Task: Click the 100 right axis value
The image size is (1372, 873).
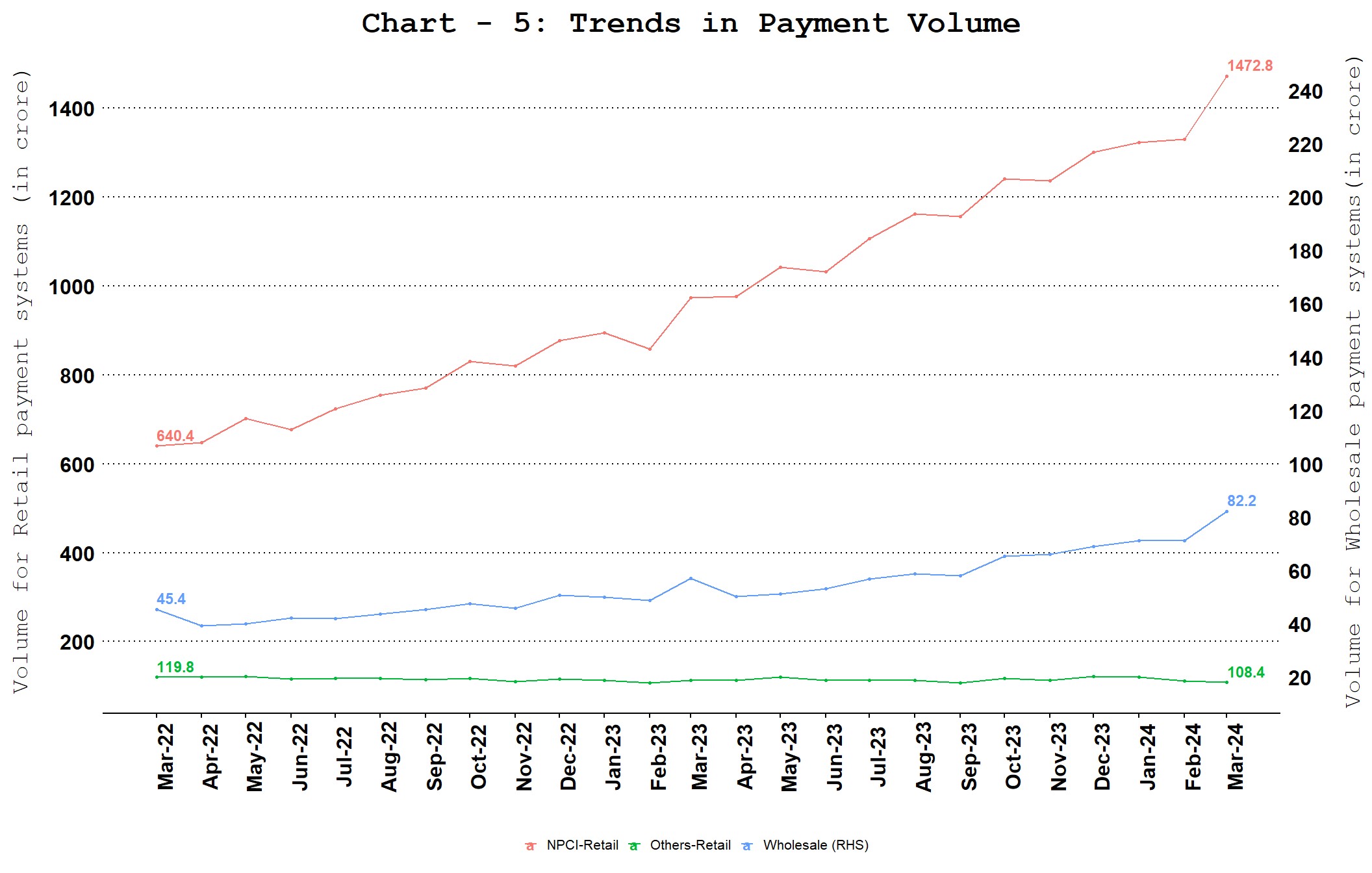Action: (x=1306, y=465)
